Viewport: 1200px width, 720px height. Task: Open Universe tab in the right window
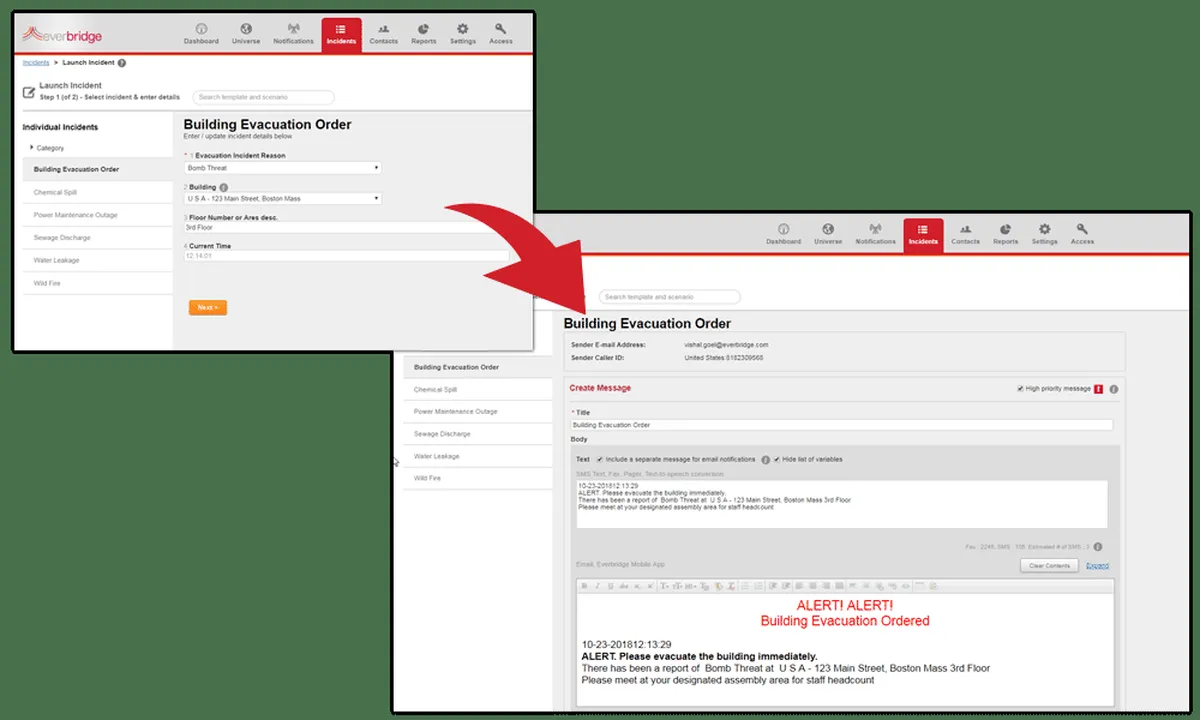coord(828,235)
